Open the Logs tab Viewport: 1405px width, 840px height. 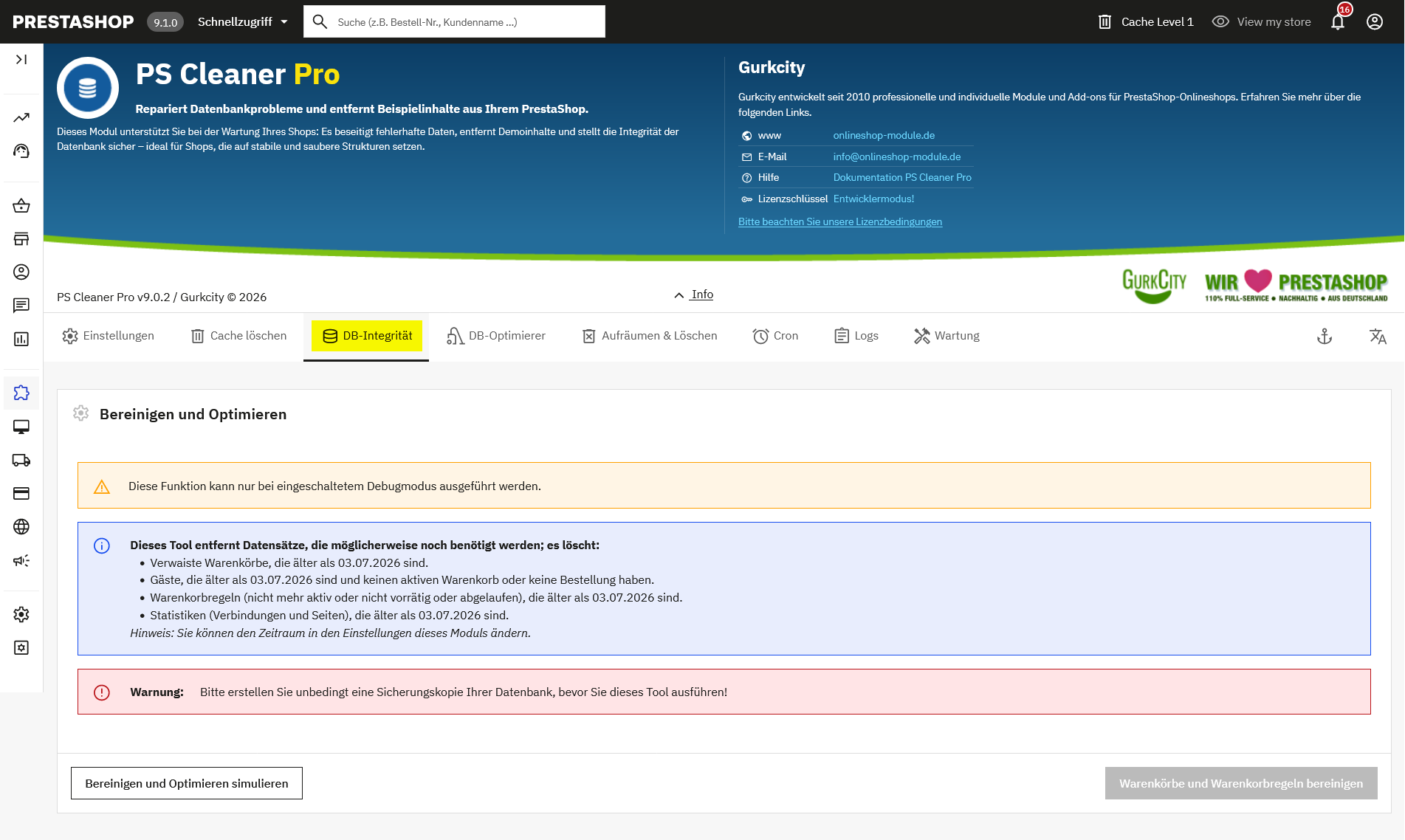[x=856, y=336]
